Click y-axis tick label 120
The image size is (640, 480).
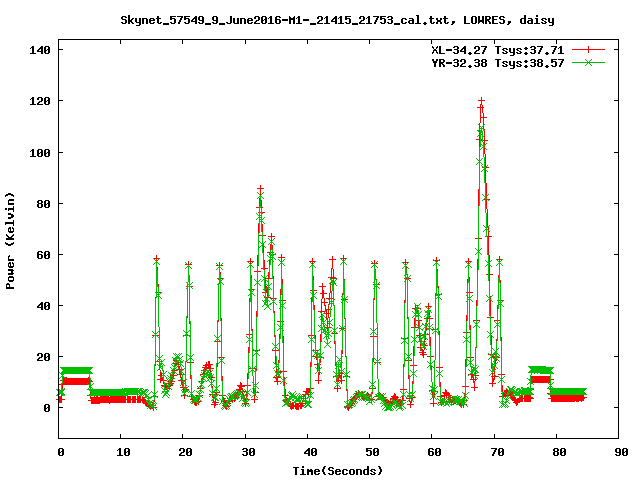[40, 101]
